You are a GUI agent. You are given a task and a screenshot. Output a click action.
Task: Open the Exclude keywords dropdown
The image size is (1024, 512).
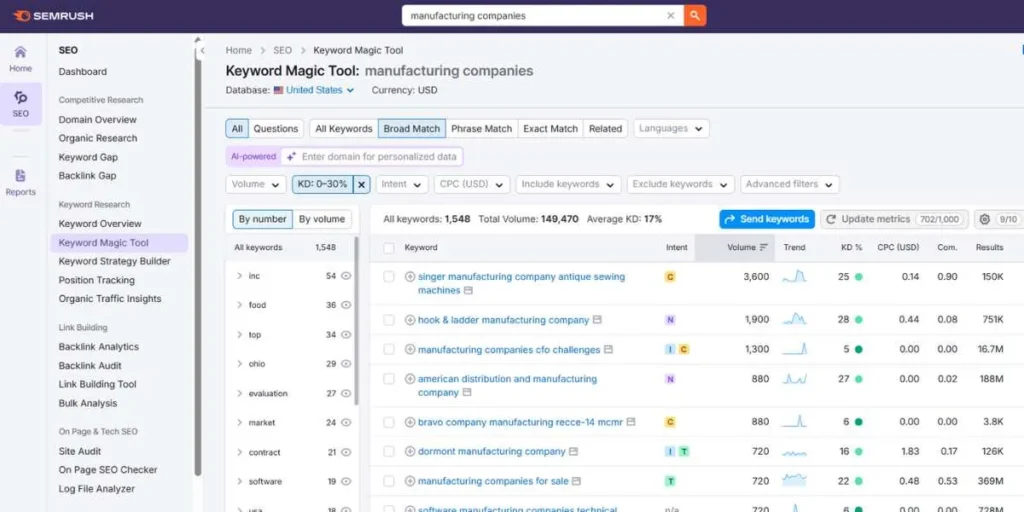click(x=680, y=185)
